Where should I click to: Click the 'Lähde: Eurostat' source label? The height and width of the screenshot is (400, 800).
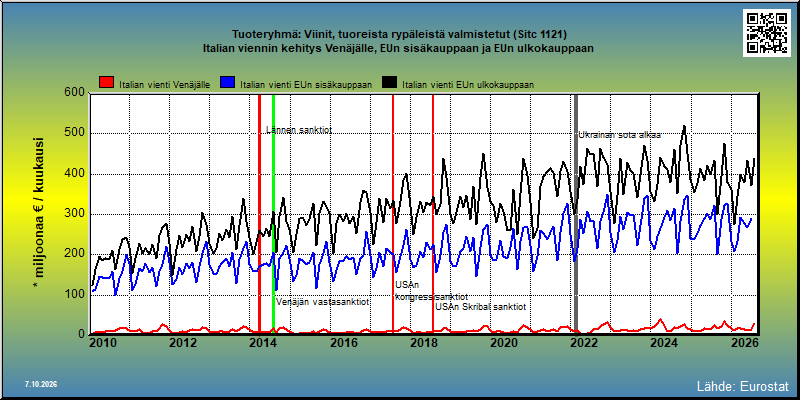[743, 386]
